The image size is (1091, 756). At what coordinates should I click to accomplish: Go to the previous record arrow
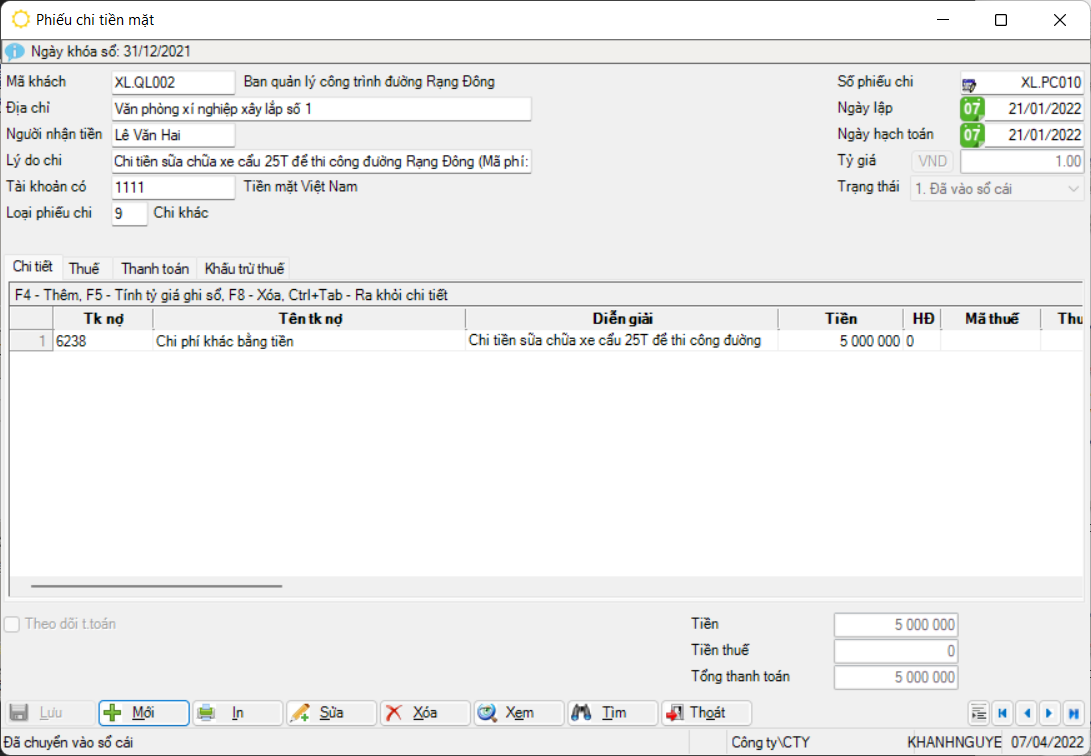click(1026, 713)
